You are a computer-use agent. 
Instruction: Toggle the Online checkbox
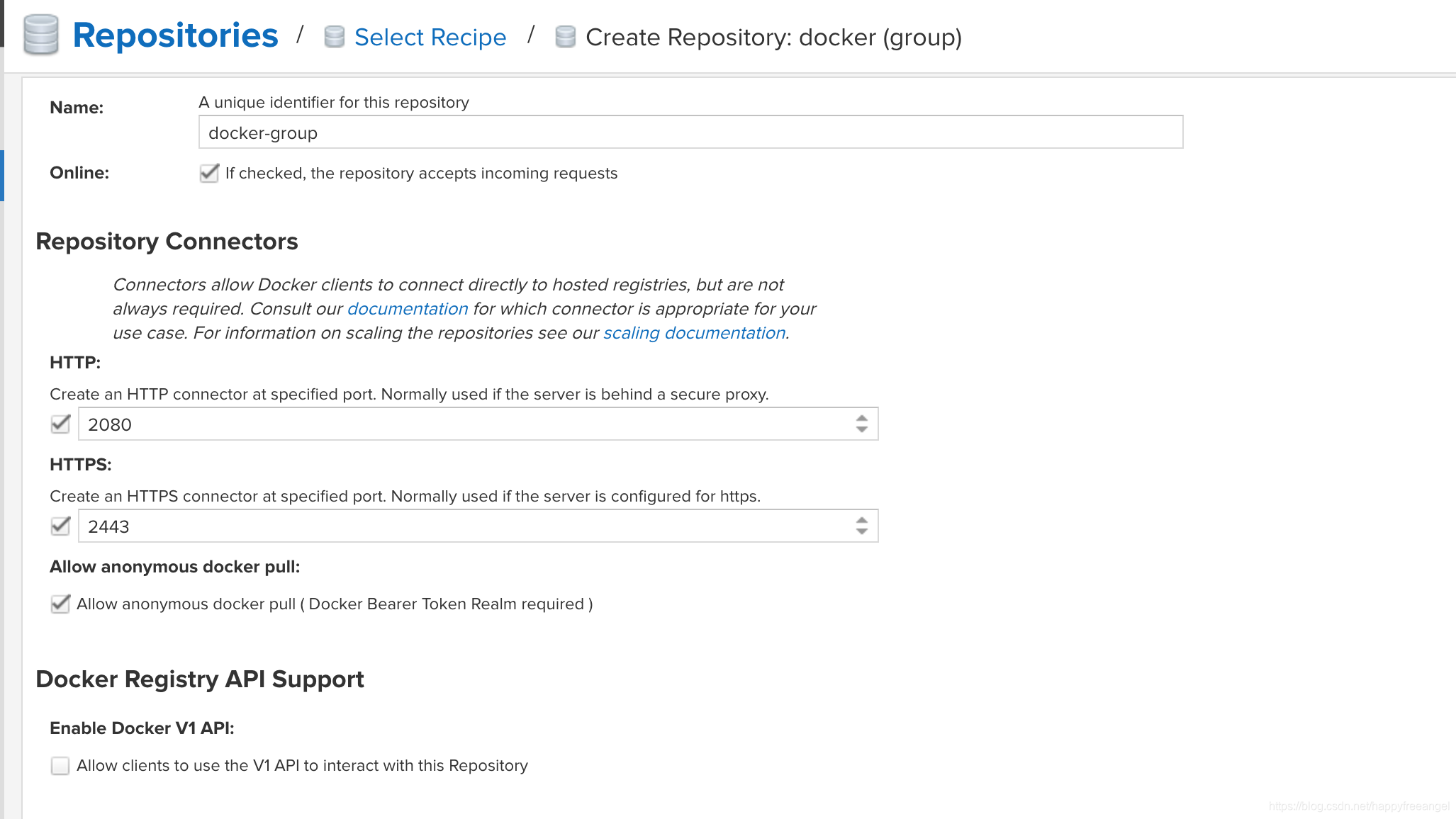(209, 173)
